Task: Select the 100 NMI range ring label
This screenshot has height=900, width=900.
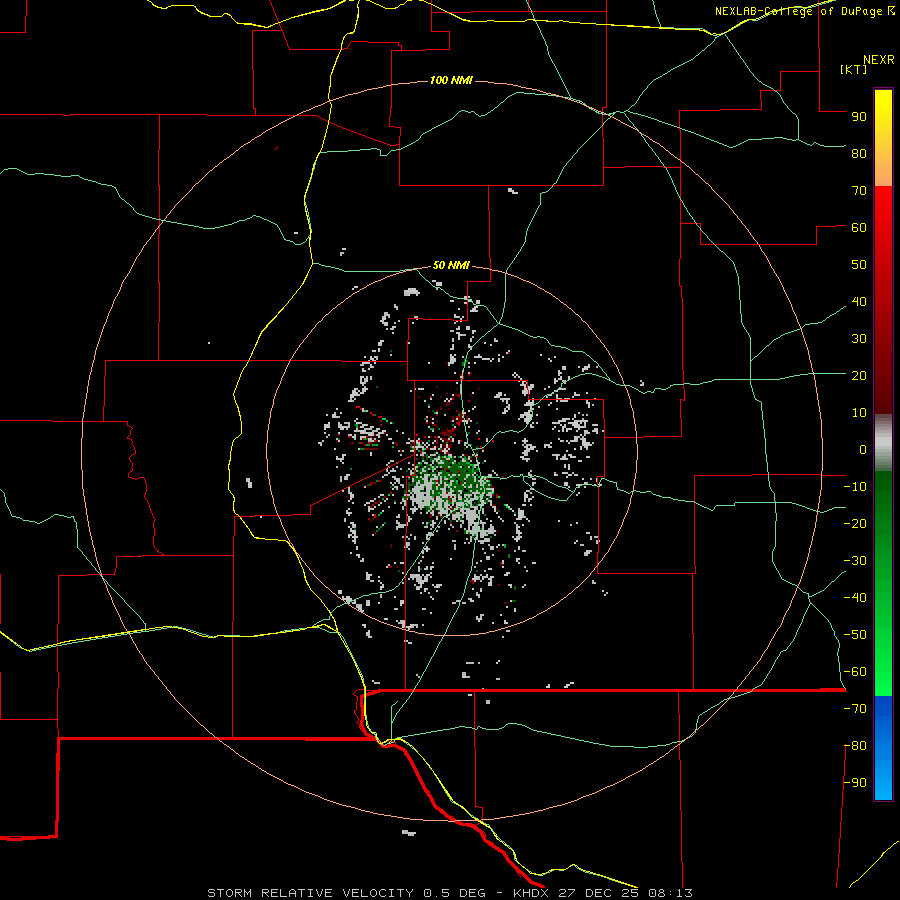Action: point(451,80)
